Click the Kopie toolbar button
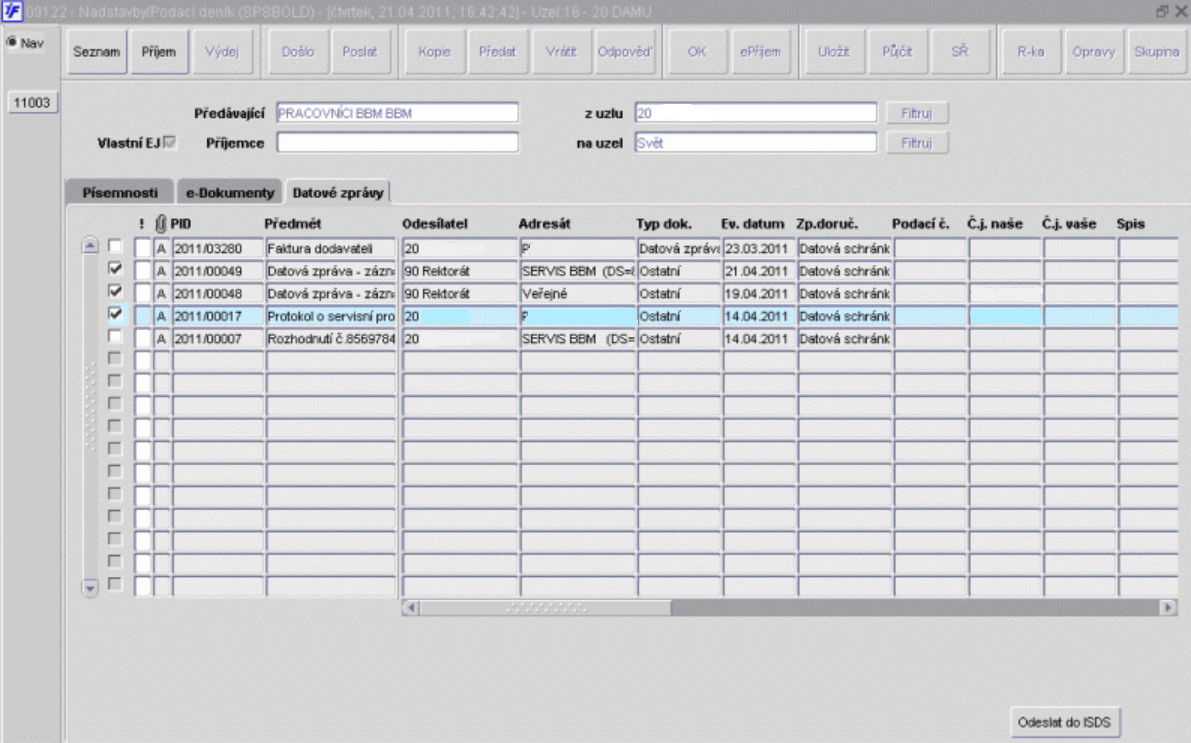This screenshot has height=743, width=1191. point(434,52)
